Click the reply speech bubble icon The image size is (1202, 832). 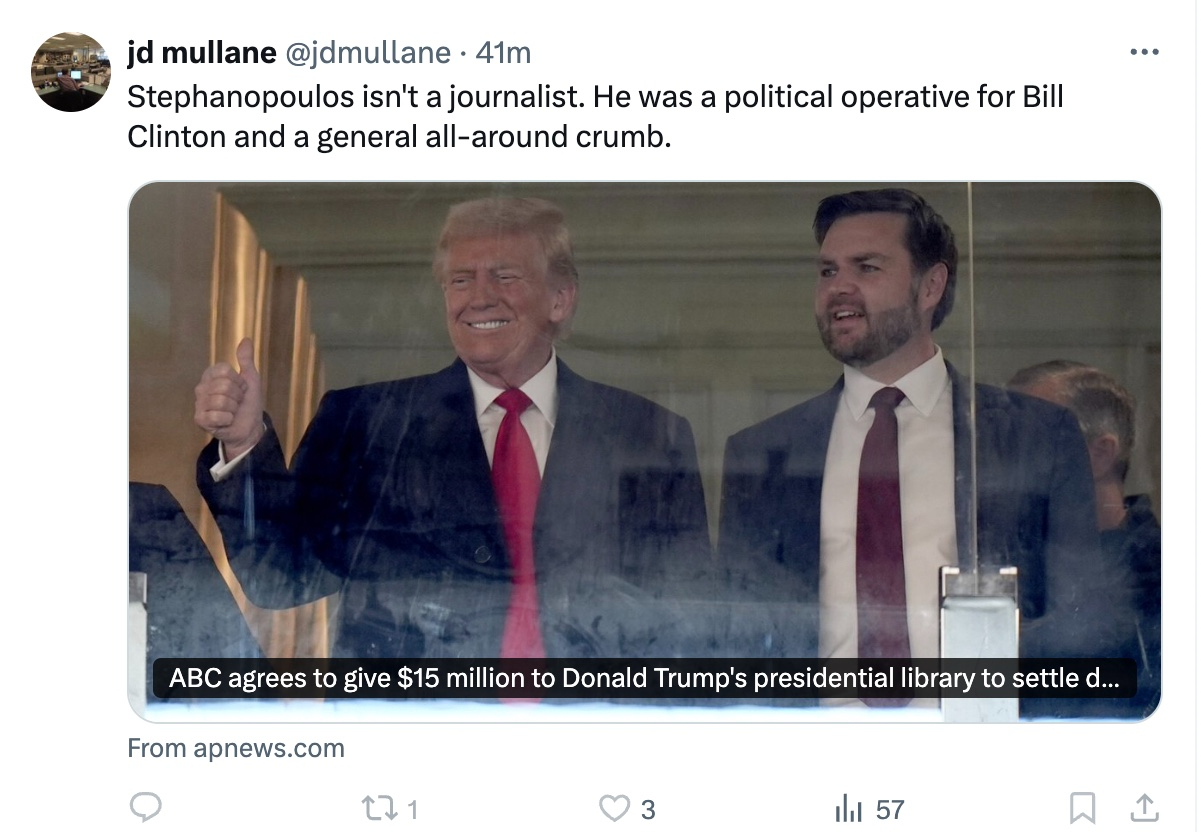[x=147, y=808]
